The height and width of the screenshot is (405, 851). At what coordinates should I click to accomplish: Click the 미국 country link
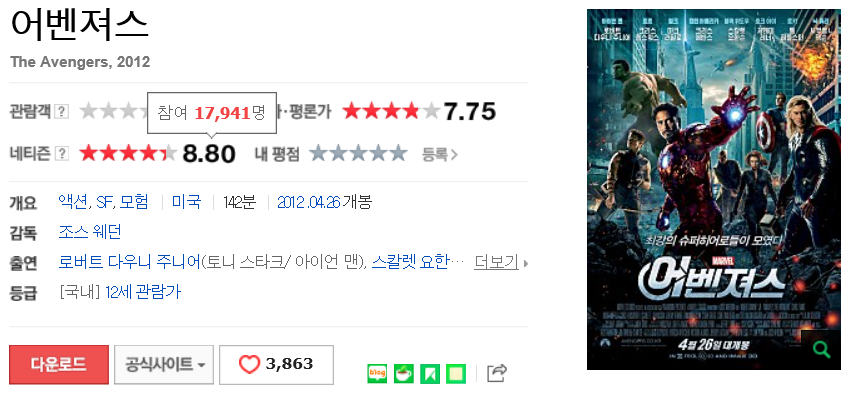(x=187, y=202)
